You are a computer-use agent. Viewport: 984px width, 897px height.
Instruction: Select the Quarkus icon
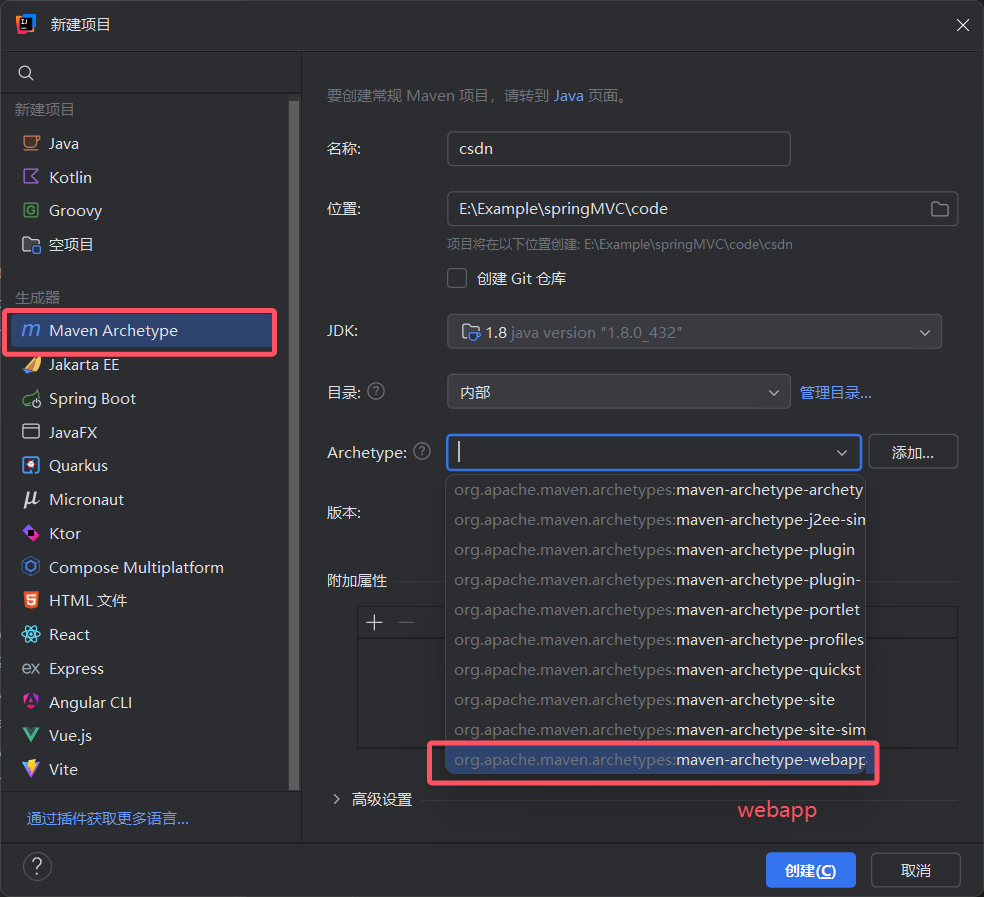(x=31, y=465)
